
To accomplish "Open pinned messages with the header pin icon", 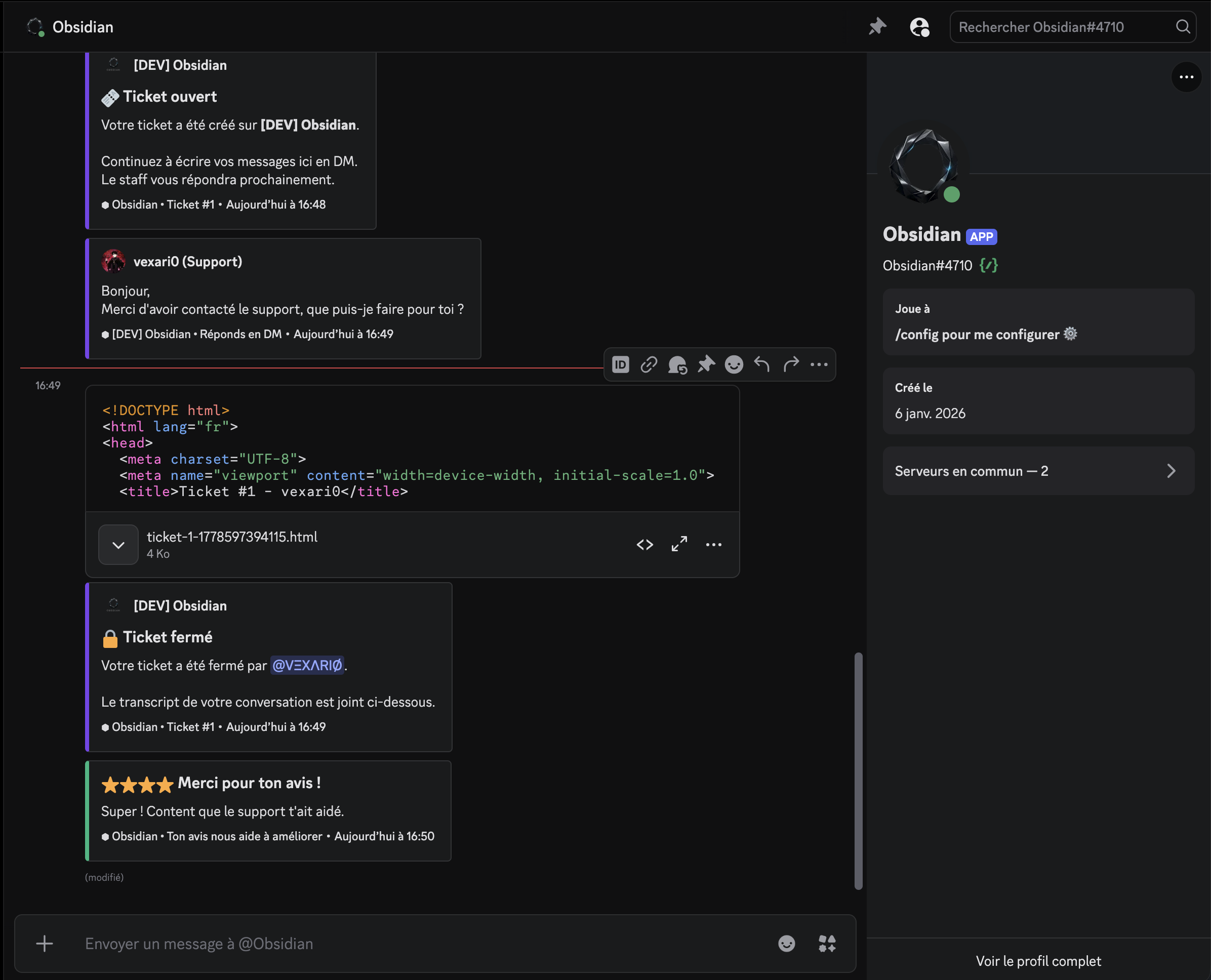I will (x=877, y=26).
